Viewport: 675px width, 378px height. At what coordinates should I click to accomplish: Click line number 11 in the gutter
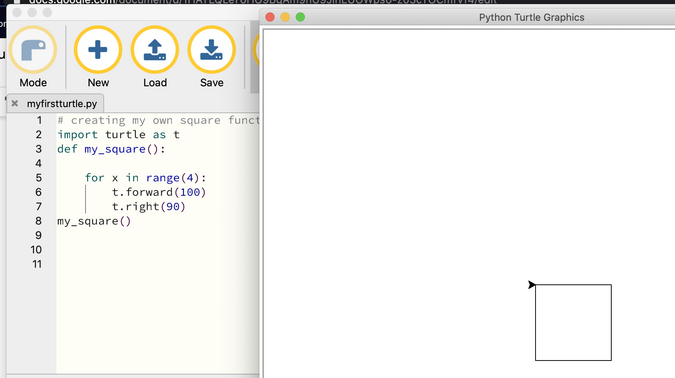37,264
